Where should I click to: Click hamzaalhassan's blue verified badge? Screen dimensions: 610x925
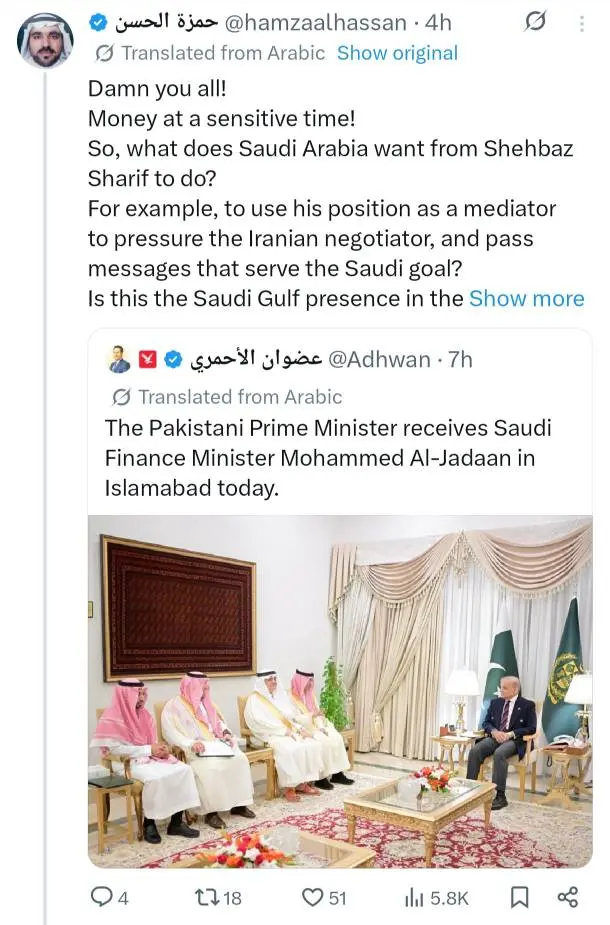pos(99,22)
